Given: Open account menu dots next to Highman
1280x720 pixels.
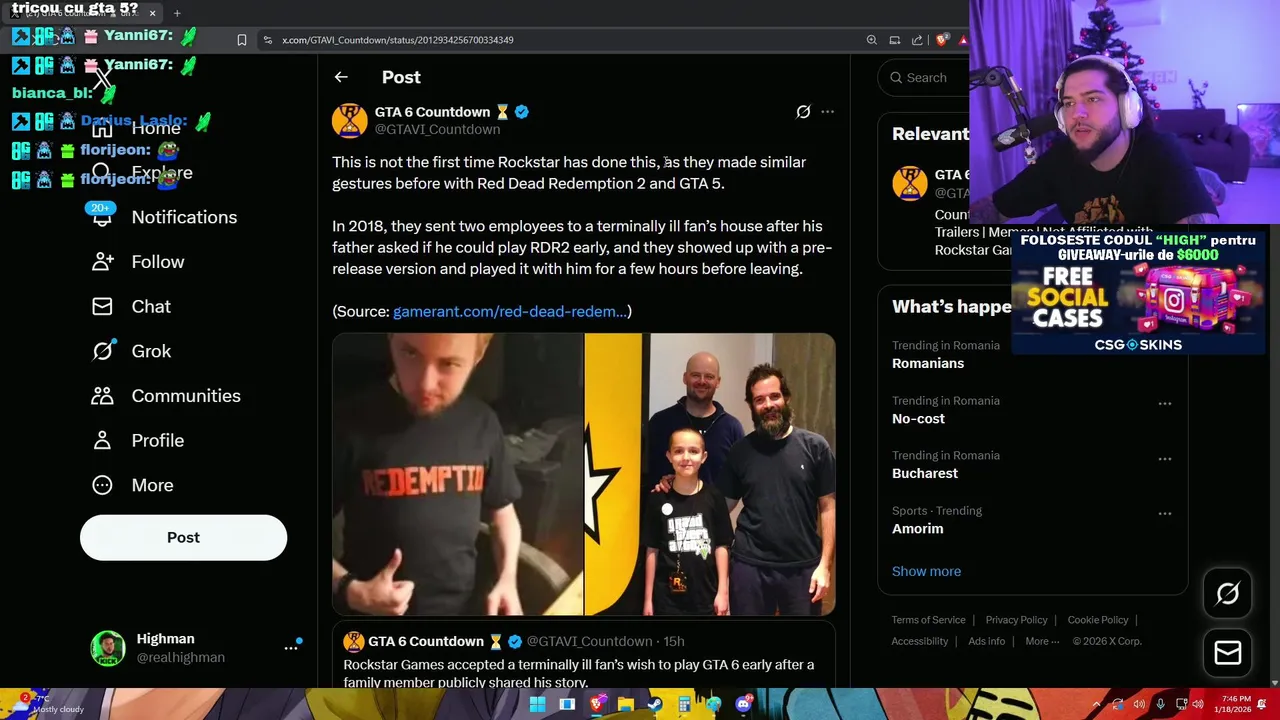Looking at the screenshot, I should pyautogui.click(x=291, y=648).
